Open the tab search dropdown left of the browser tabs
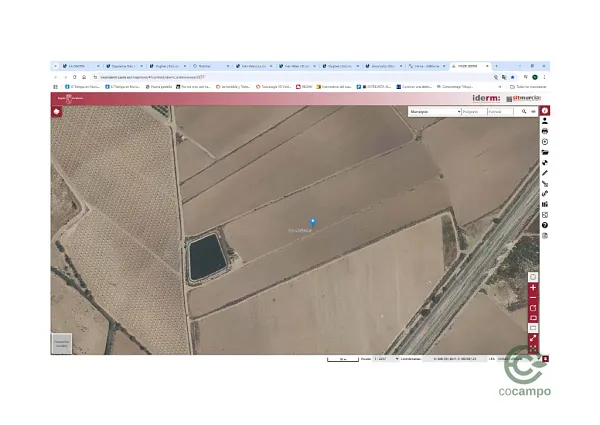This screenshot has height=425, width=600. [x=55, y=66]
